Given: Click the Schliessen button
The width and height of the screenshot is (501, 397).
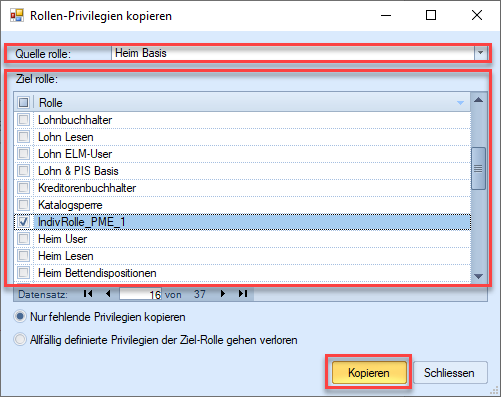Looking at the screenshot, I should tap(450, 372).
